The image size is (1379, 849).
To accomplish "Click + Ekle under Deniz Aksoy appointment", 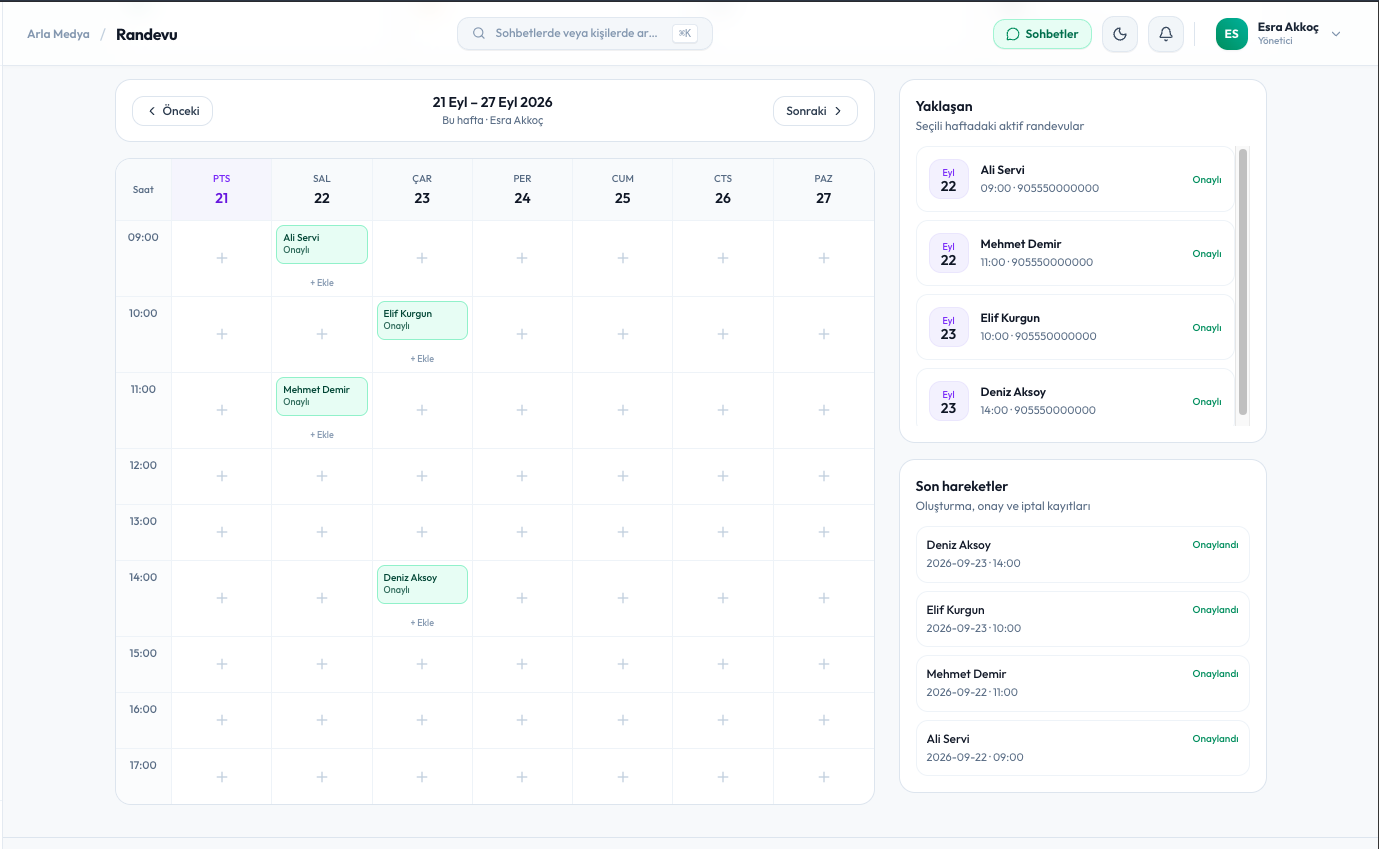I will (422, 623).
